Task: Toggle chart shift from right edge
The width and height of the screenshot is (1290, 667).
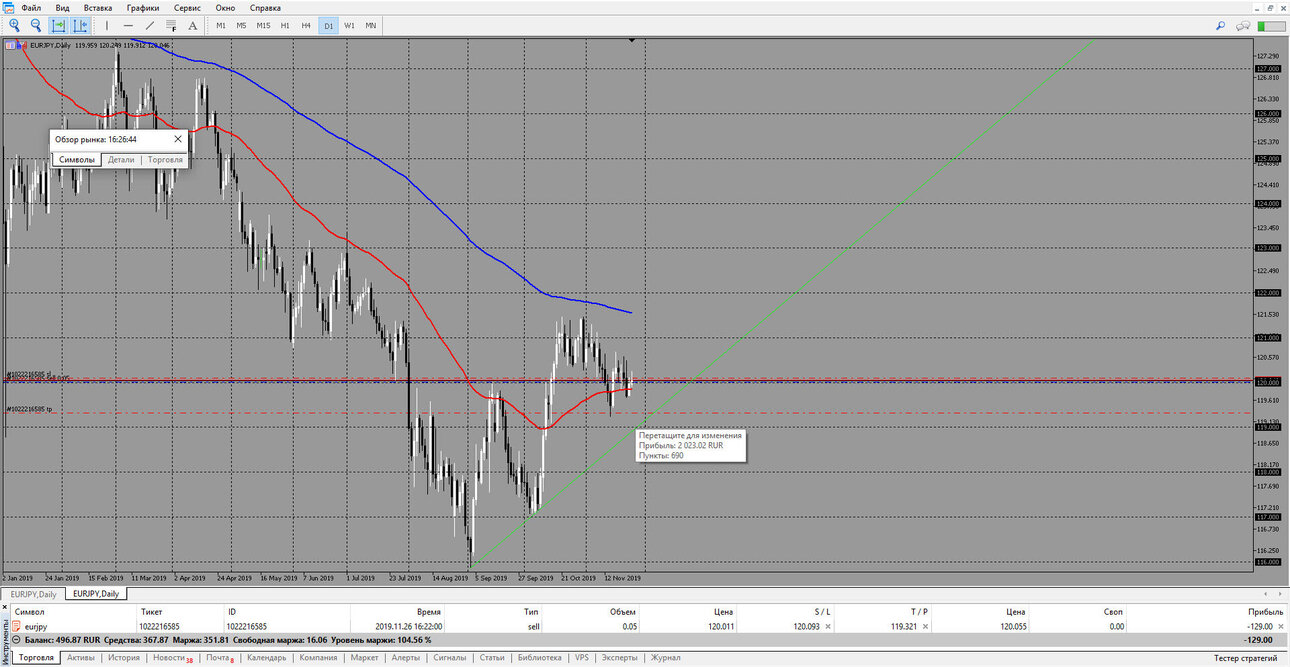Action: 81,25
